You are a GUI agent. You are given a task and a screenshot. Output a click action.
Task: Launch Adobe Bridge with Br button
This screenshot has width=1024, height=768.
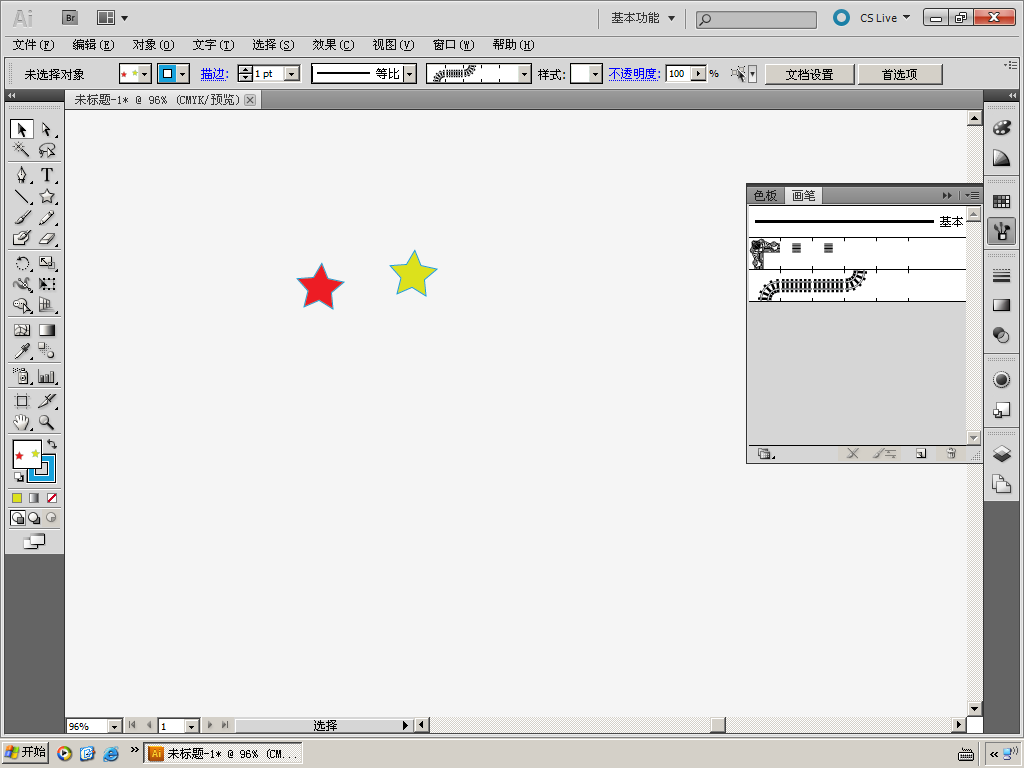(70, 18)
